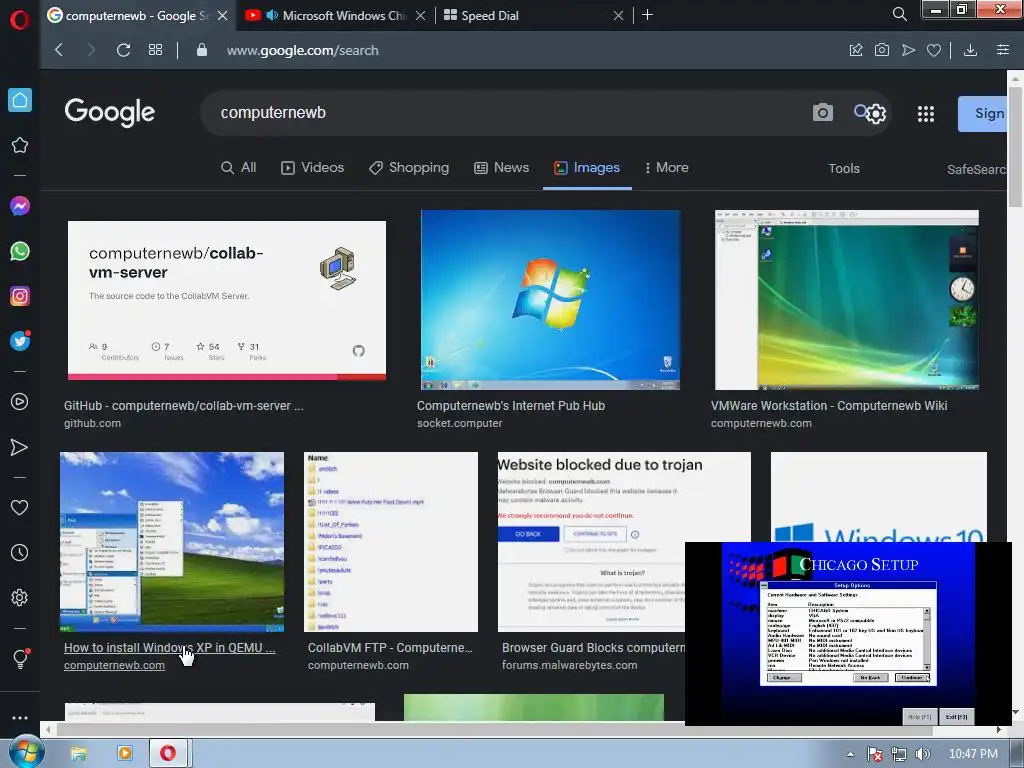Open Messenger in the sidebar
The image size is (1024, 768).
(x=20, y=206)
